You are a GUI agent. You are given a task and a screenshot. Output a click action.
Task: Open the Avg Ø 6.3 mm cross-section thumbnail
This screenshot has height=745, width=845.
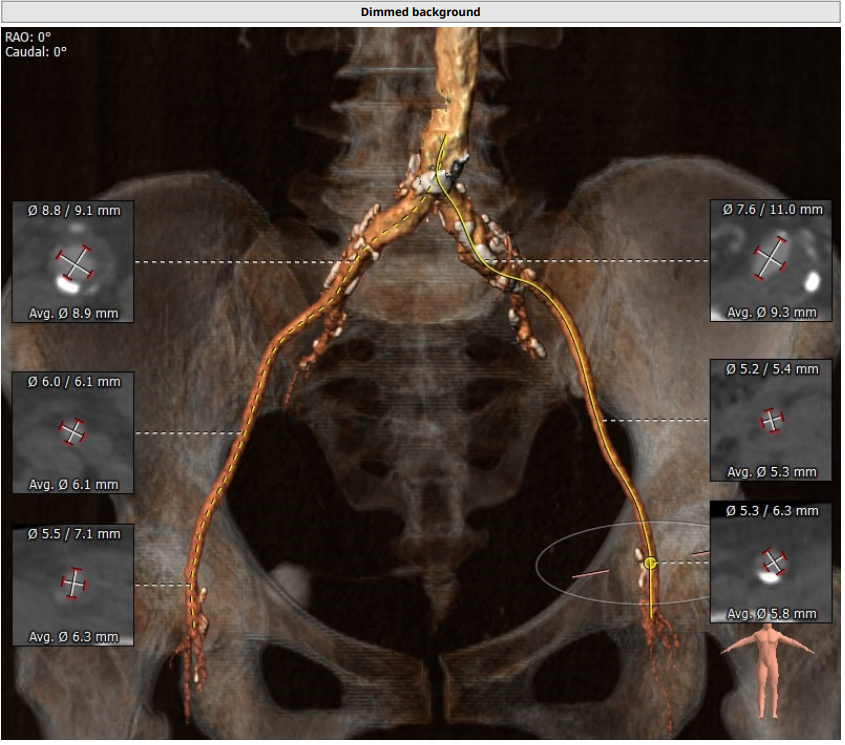(x=73, y=584)
